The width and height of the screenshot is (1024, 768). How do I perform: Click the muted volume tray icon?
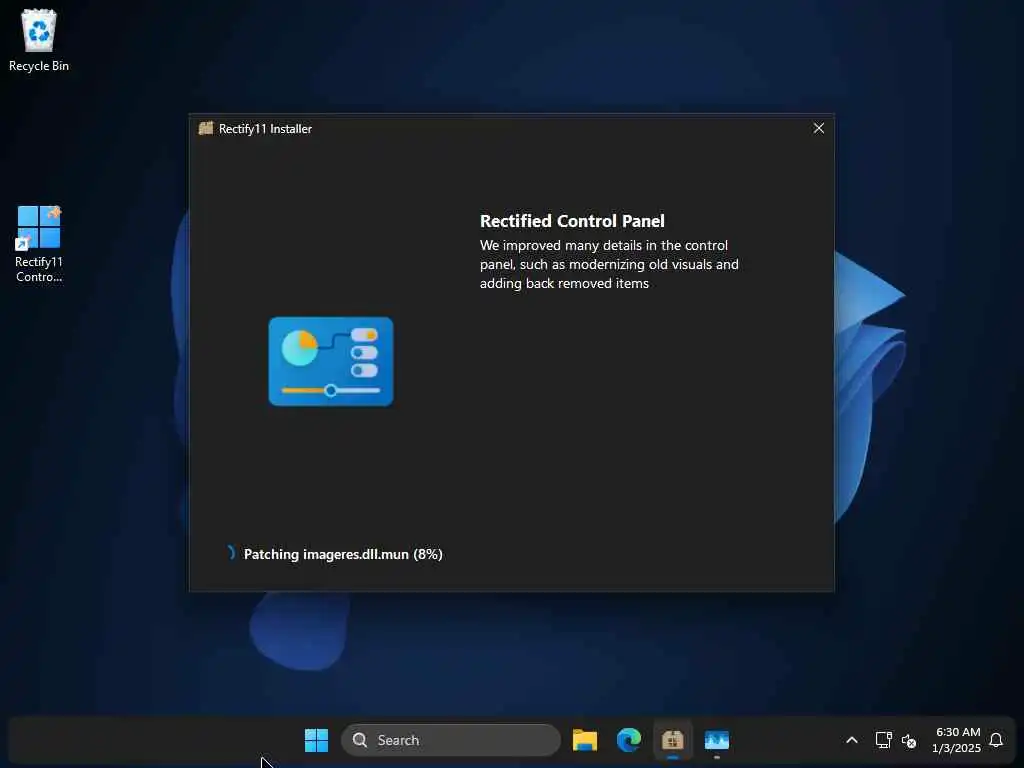coord(909,741)
